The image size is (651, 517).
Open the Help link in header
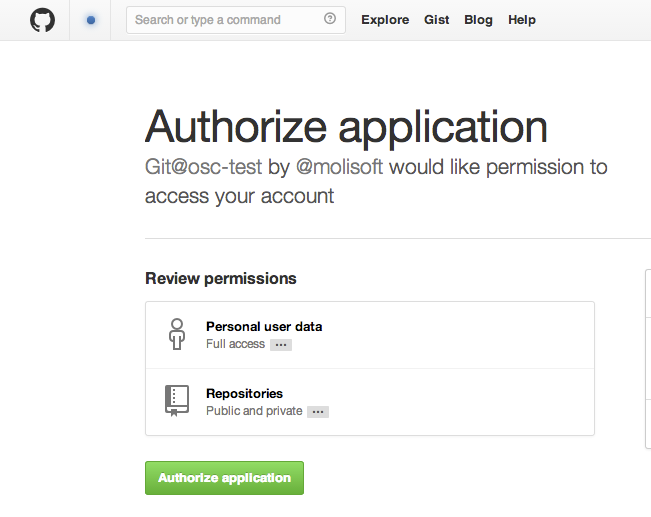(x=522, y=20)
